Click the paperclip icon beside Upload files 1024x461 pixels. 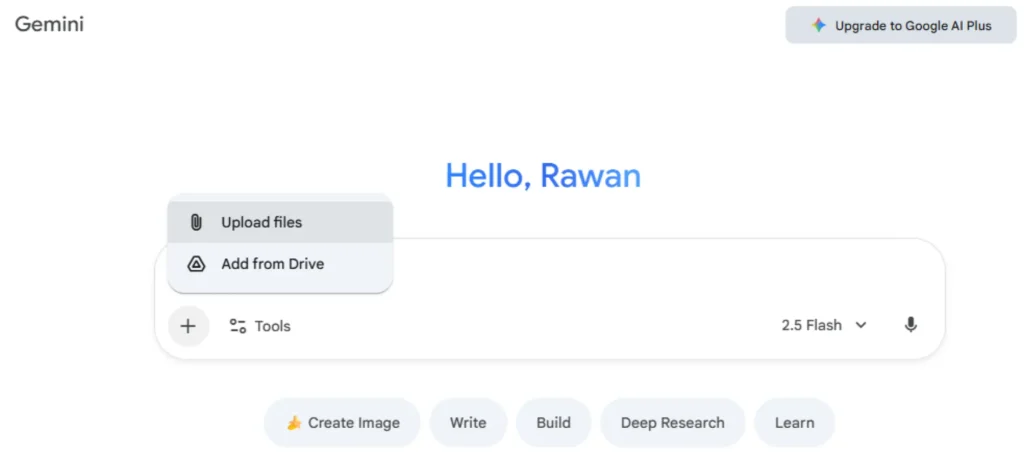point(197,222)
